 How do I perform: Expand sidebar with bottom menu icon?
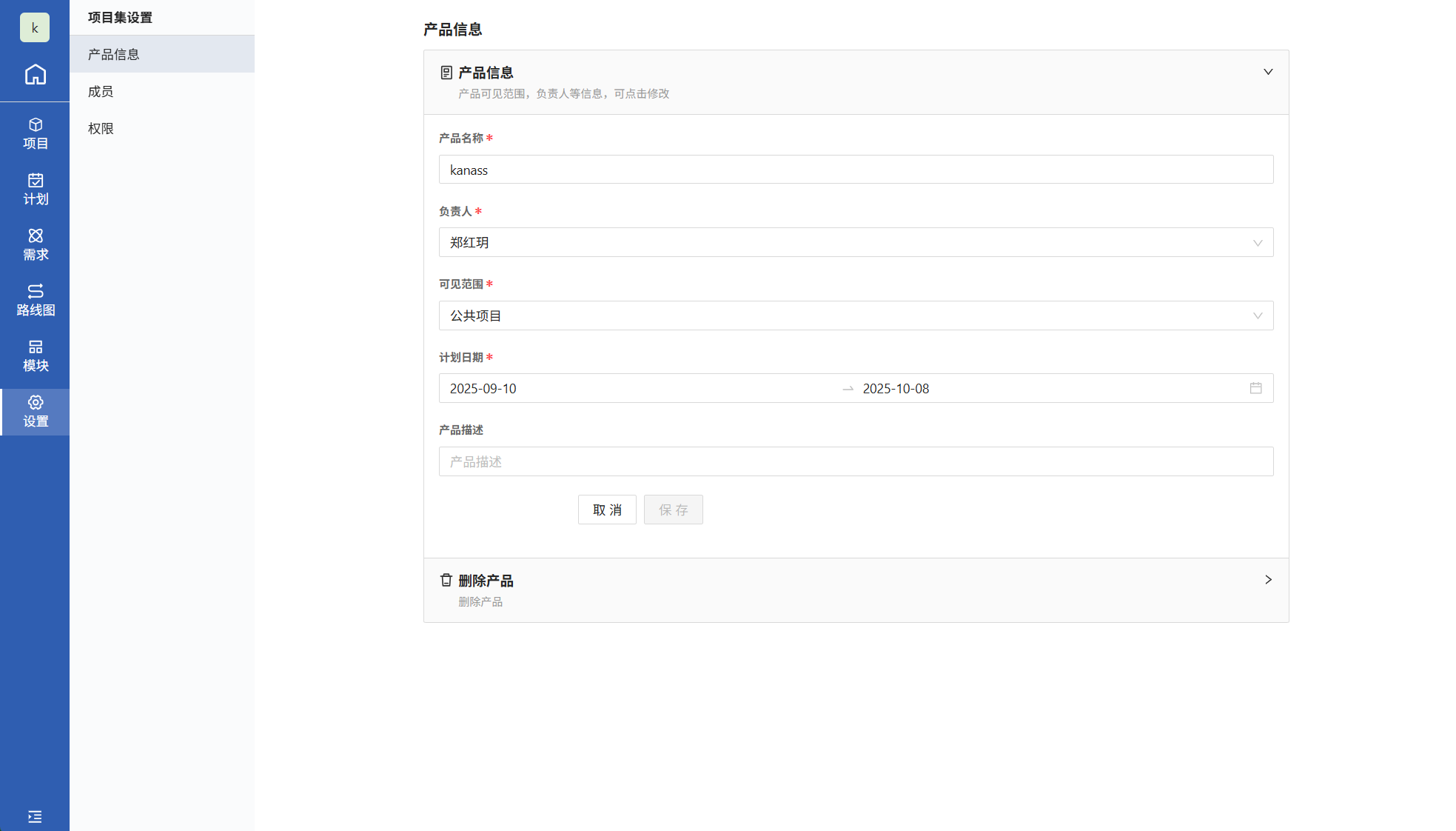35,816
